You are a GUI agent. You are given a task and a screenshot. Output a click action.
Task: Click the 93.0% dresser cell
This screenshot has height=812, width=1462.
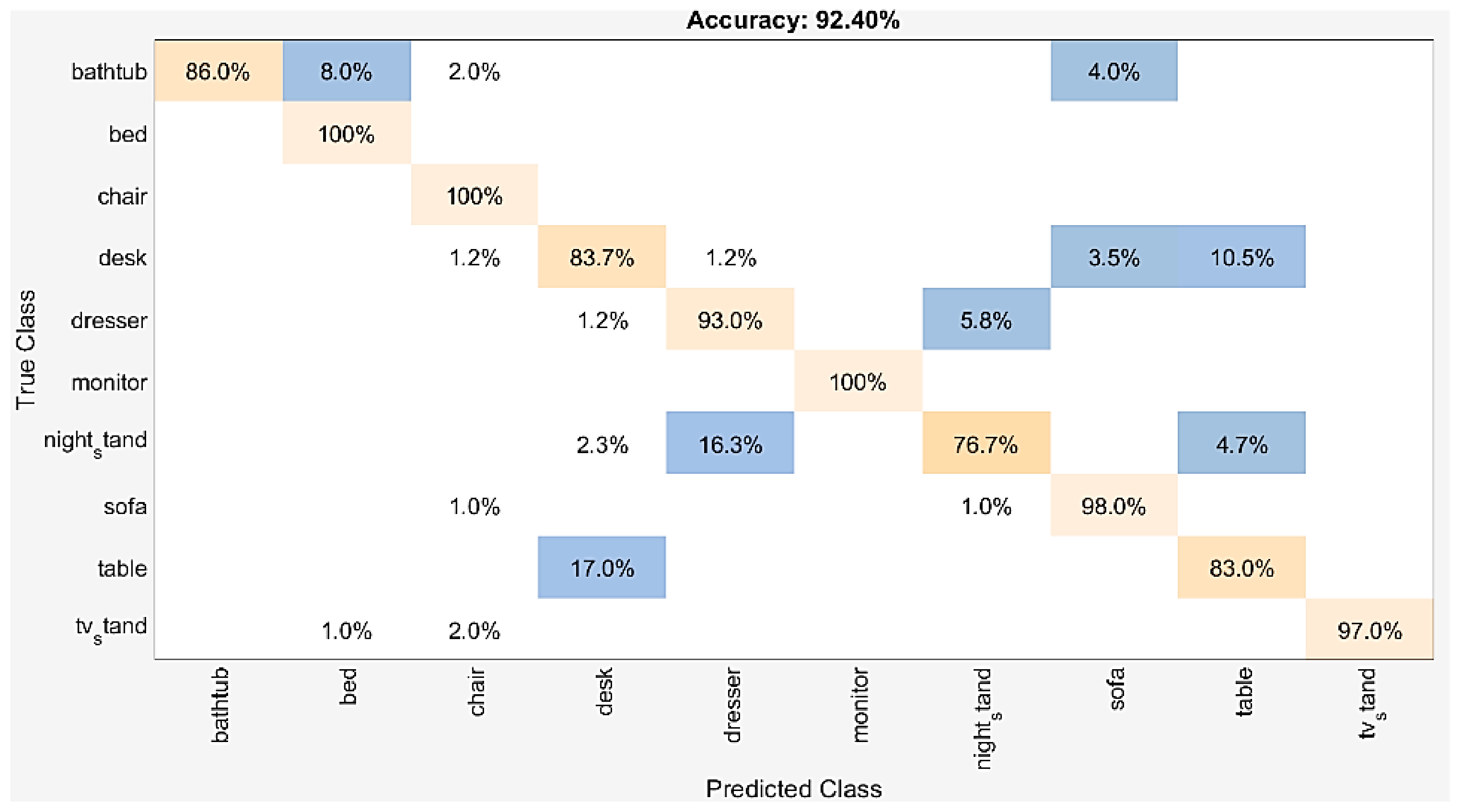click(x=730, y=319)
